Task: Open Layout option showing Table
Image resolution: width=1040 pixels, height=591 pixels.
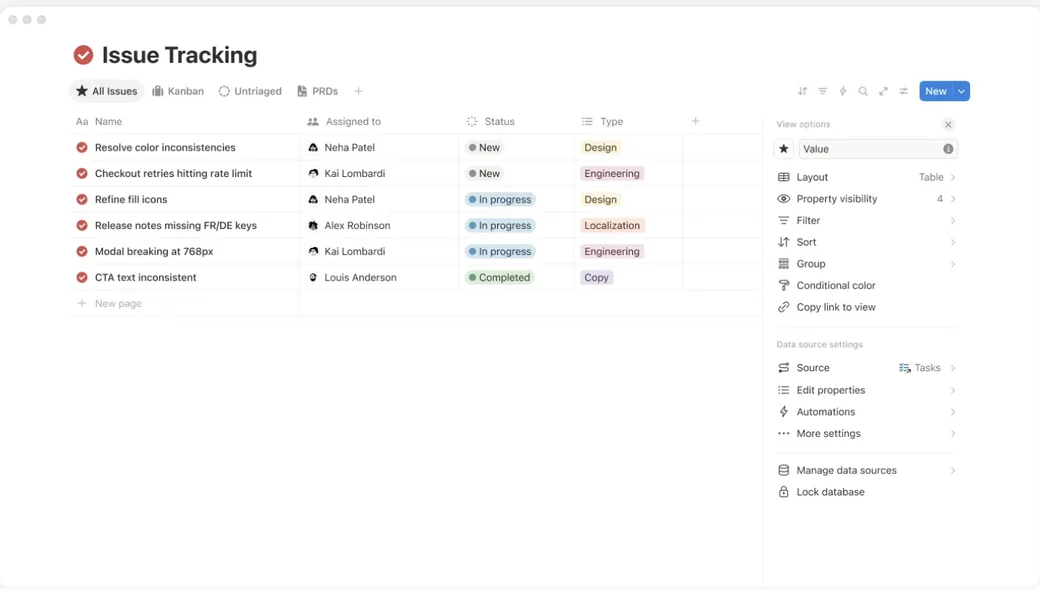Action: [x=866, y=177]
